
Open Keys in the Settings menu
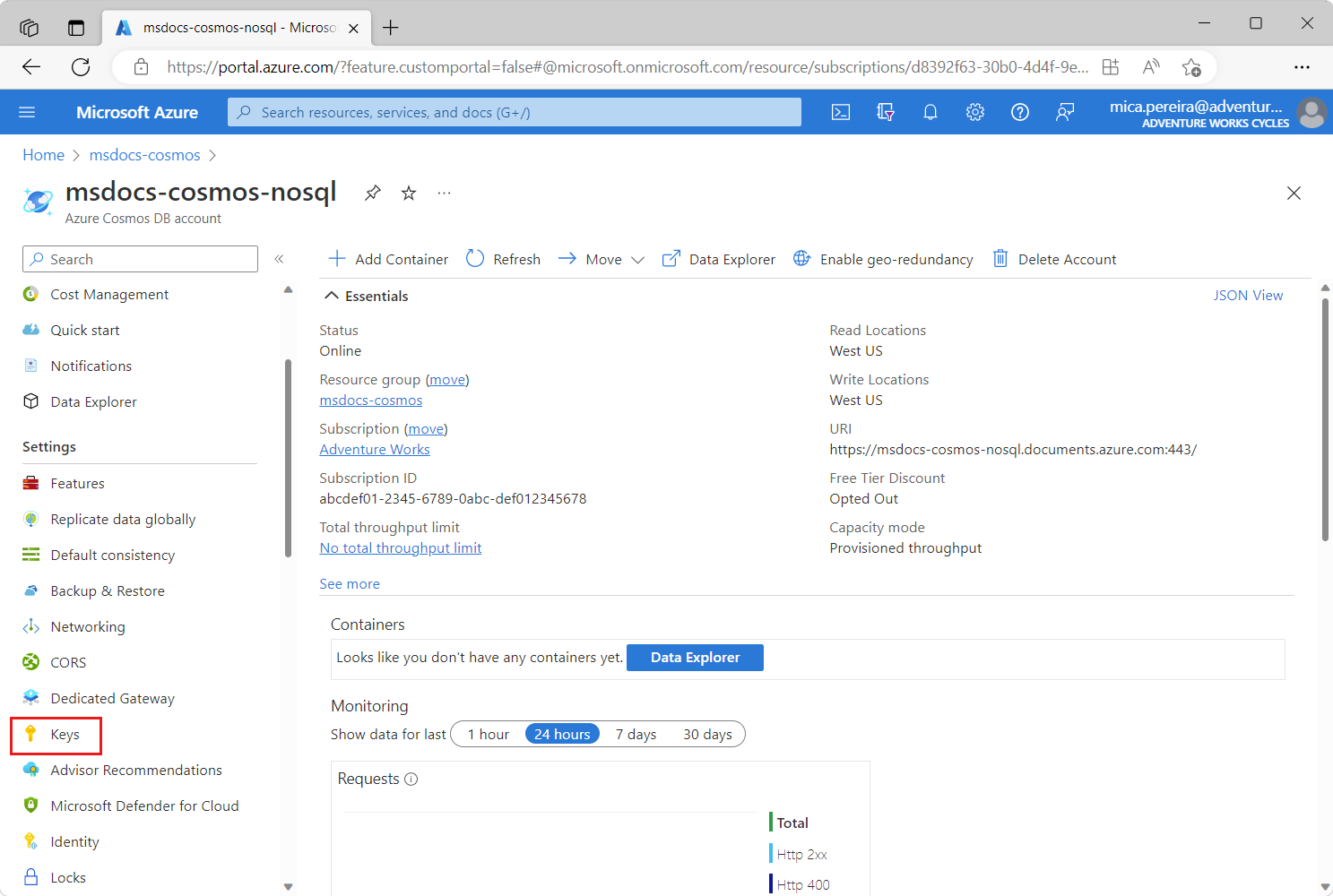[56, 735]
